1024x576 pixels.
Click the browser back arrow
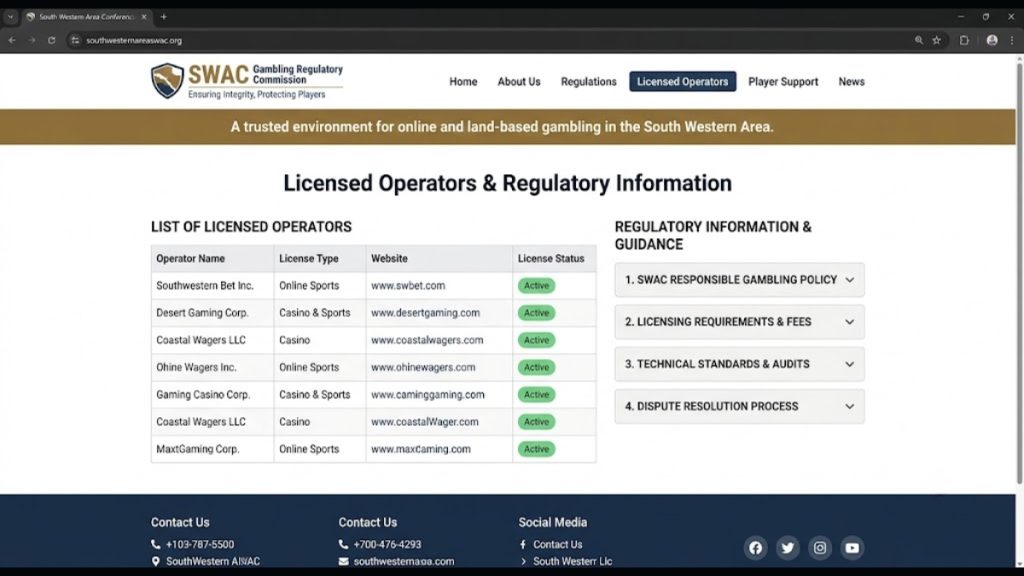[x=12, y=40]
